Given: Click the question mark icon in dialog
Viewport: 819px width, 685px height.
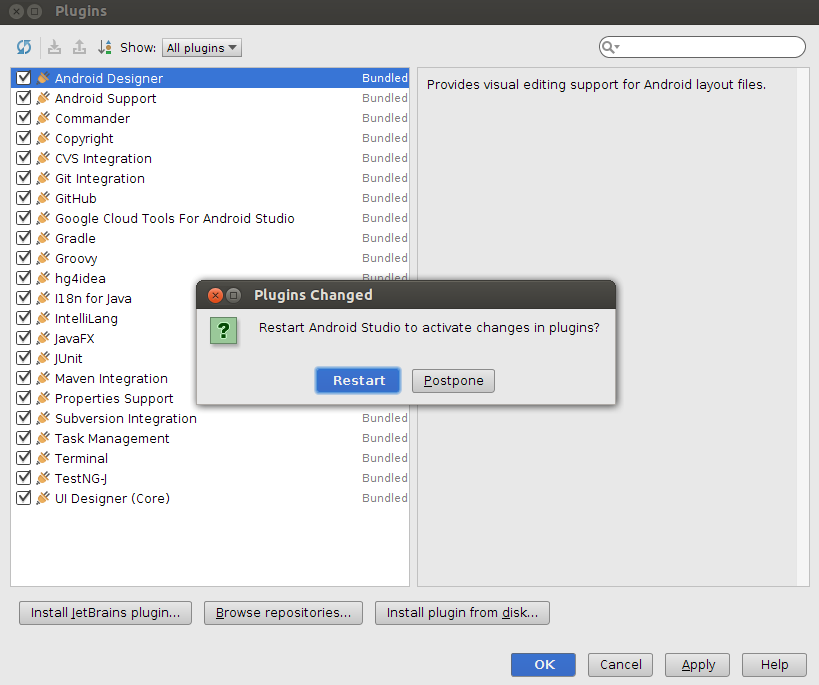Looking at the screenshot, I should click(224, 330).
